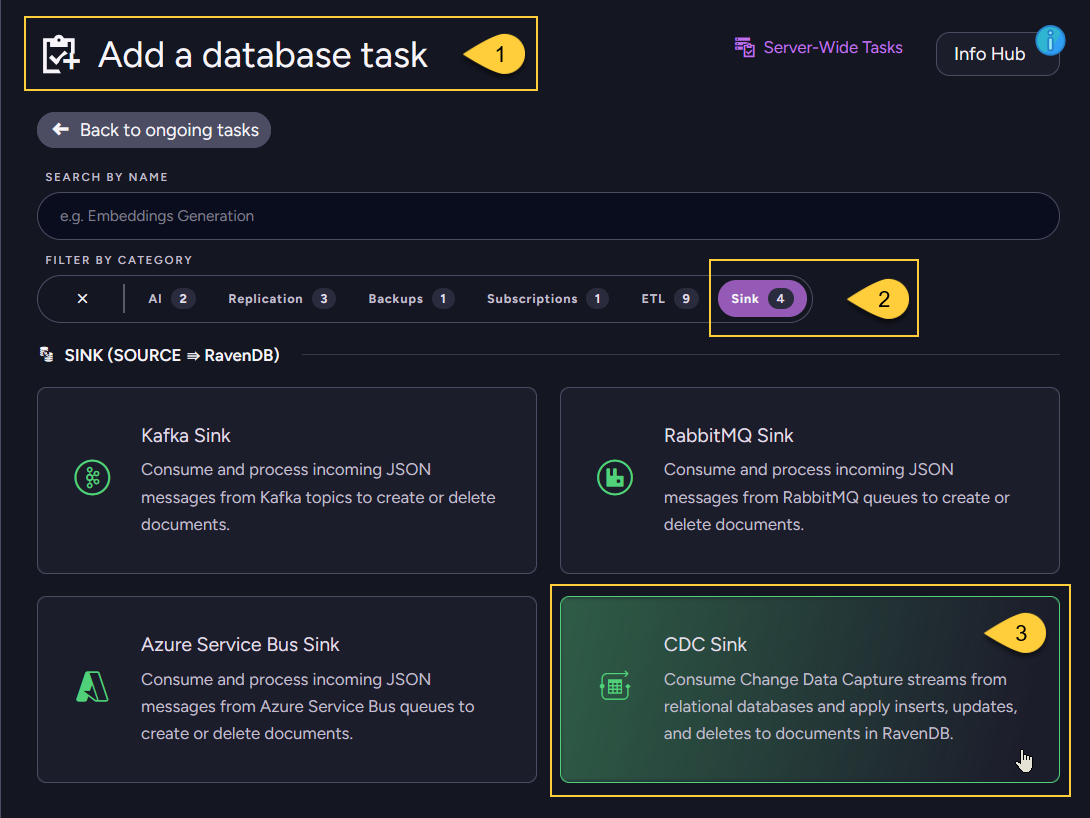Click the RabbitMQ Sink description text
The width and height of the screenshot is (1090, 818).
point(836,497)
